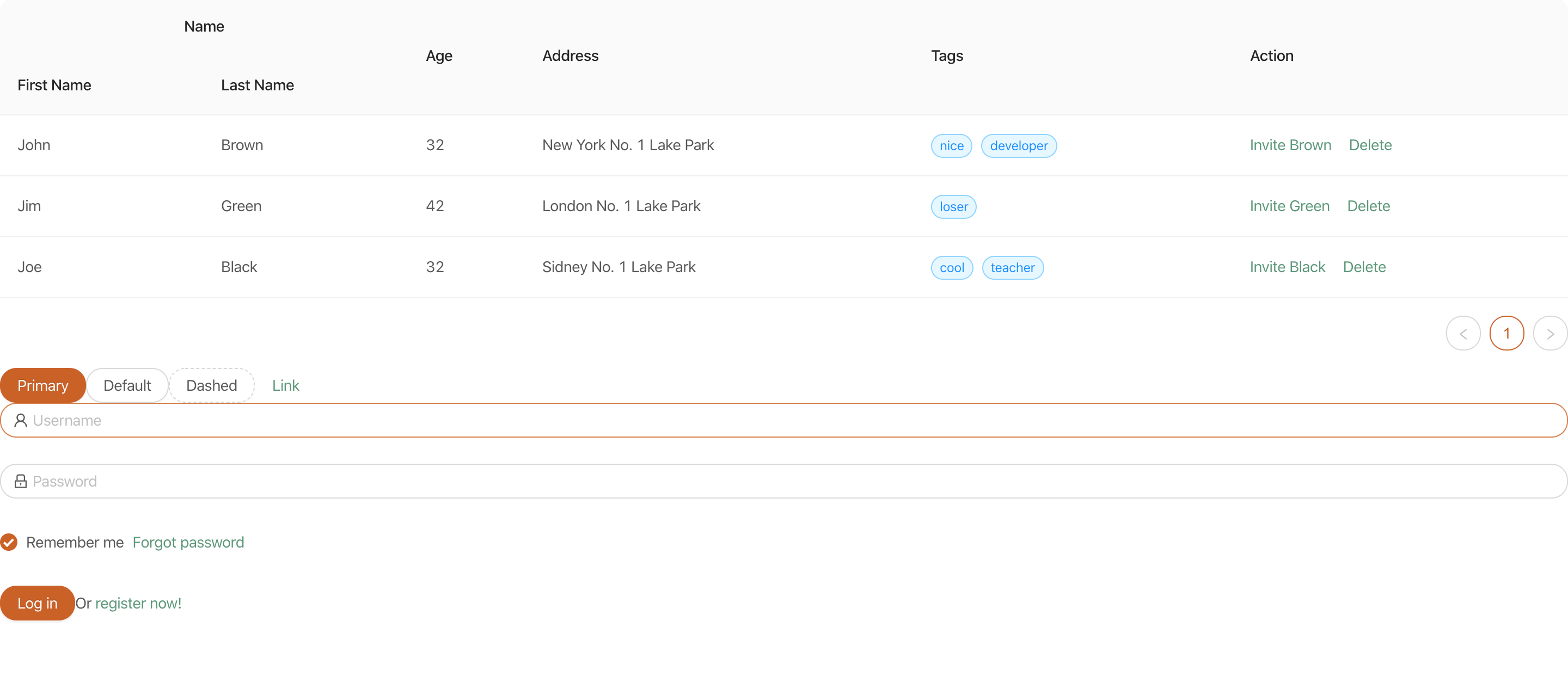Image resolution: width=1568 pixels, height=676 pixels.
Task: Select the 'teacher' tag on Joe Black's row
Action: tap(1012, 267)
